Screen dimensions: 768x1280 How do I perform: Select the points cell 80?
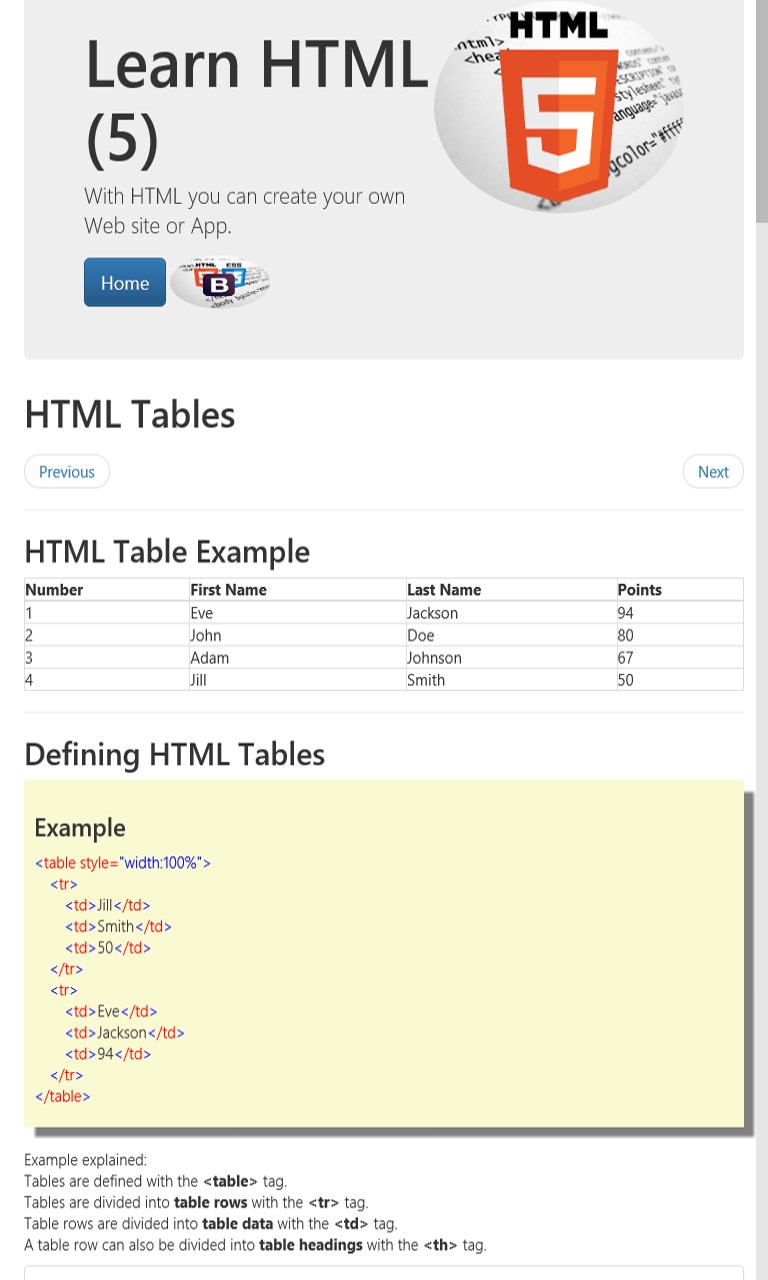[680, 635]
